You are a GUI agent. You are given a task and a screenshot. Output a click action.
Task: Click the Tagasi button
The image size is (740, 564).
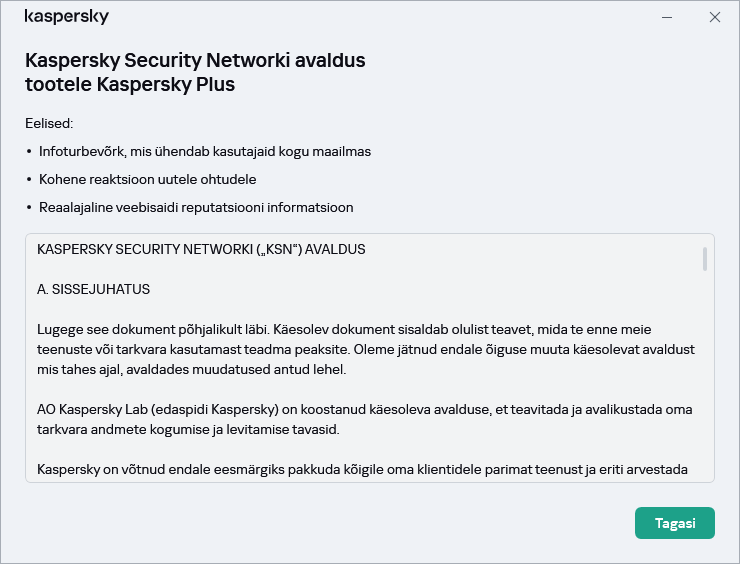(674, 523)
